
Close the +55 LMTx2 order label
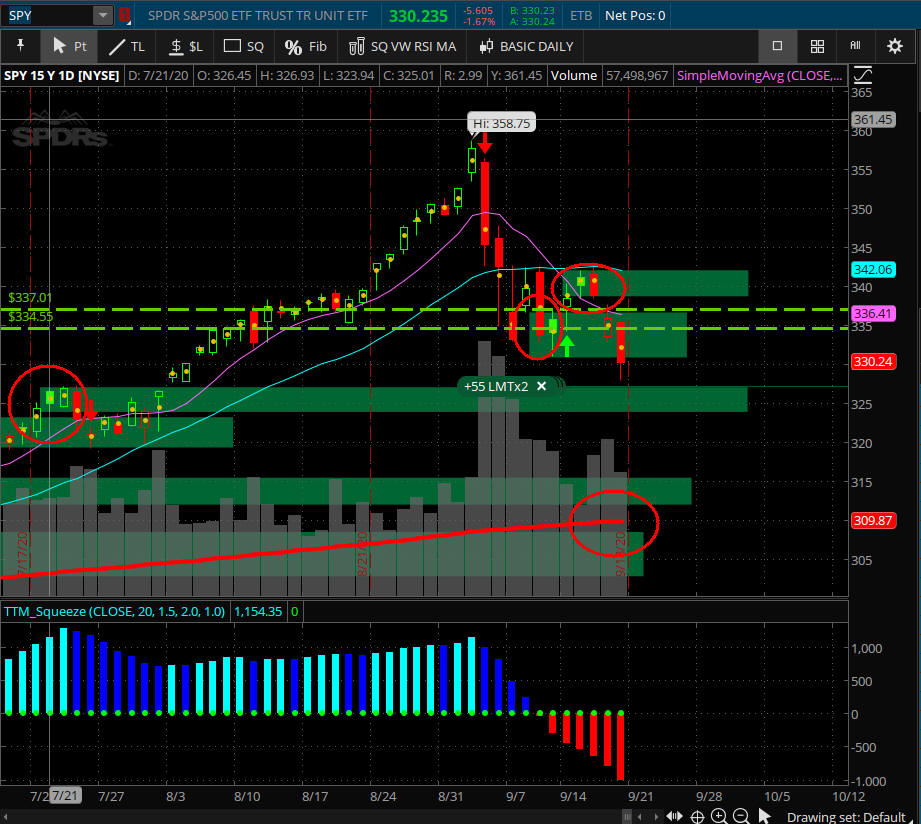point(542,386)
